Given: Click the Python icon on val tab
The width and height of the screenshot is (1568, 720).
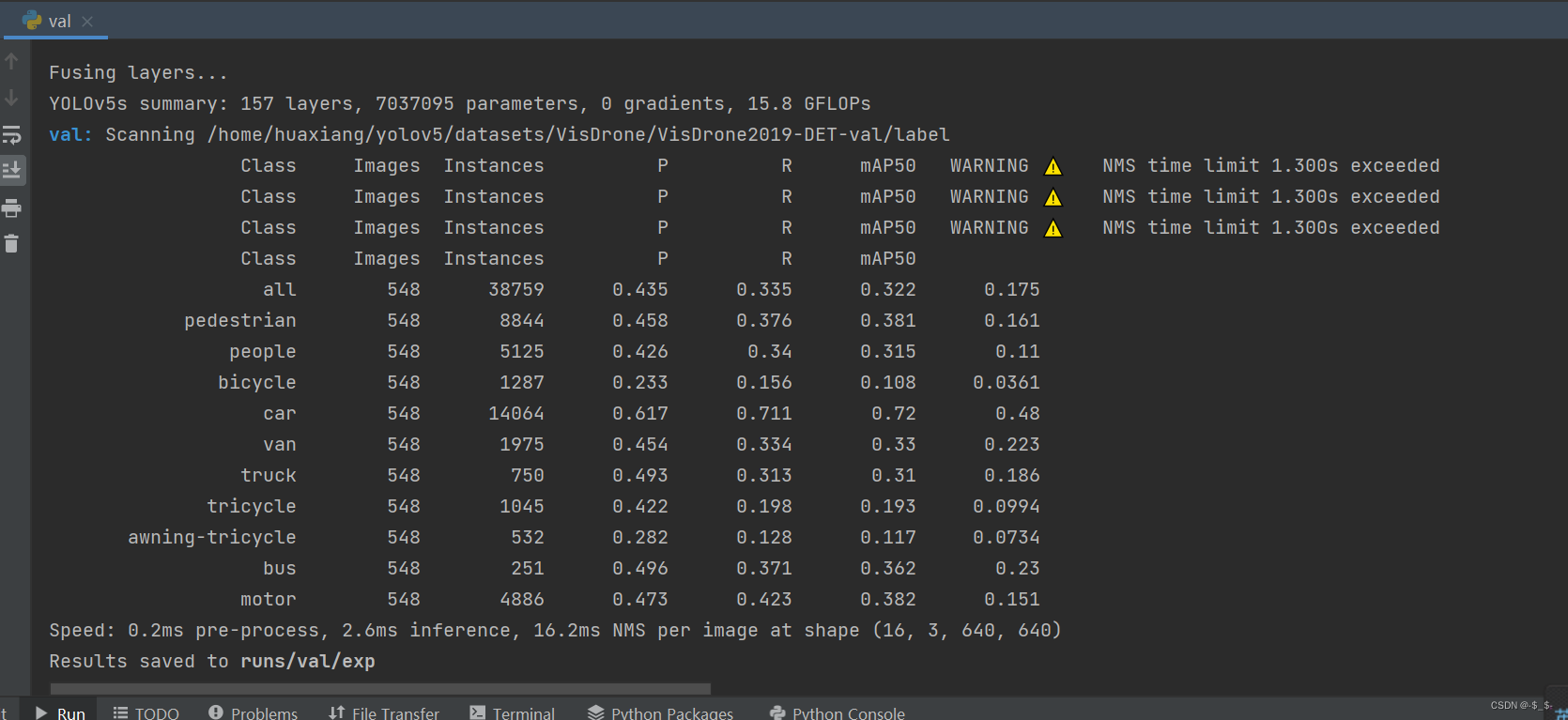Looking at the screenshot, I should click(32, 21).
